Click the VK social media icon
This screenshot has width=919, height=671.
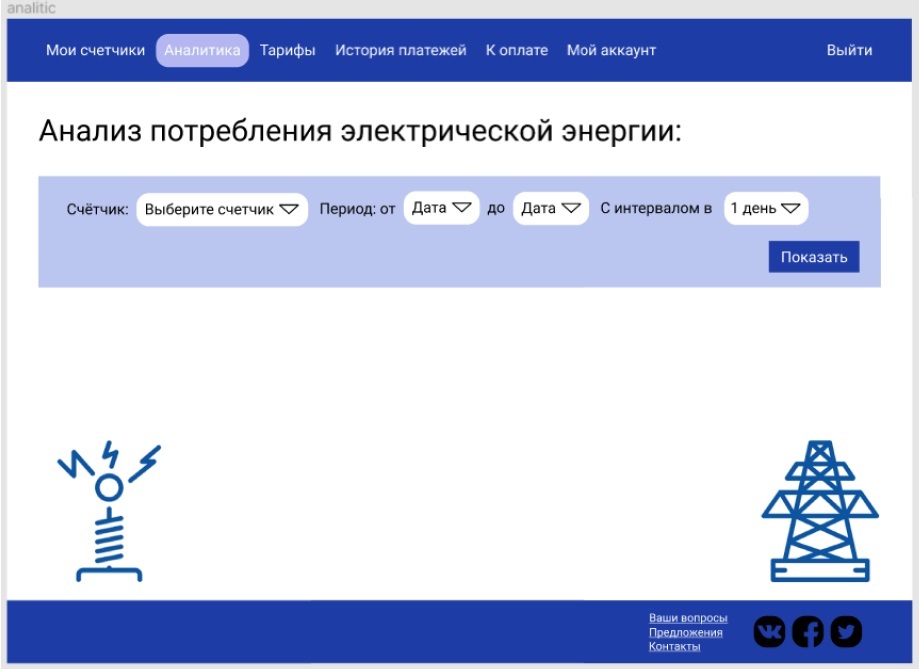(769, 632)
